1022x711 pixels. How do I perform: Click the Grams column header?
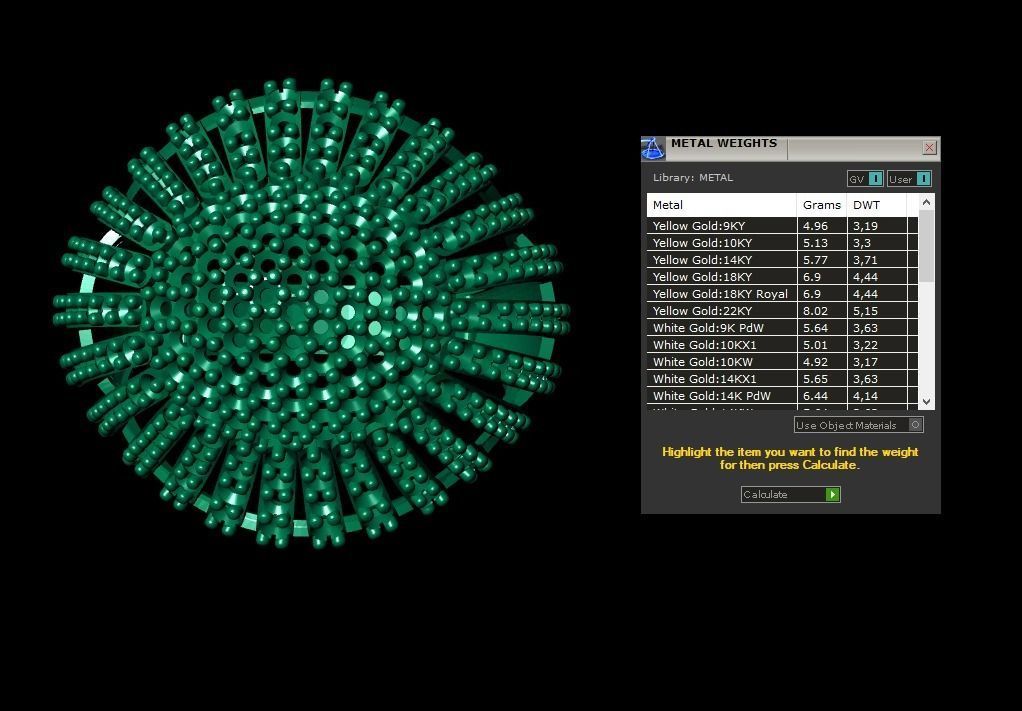(x=822, y=205)
